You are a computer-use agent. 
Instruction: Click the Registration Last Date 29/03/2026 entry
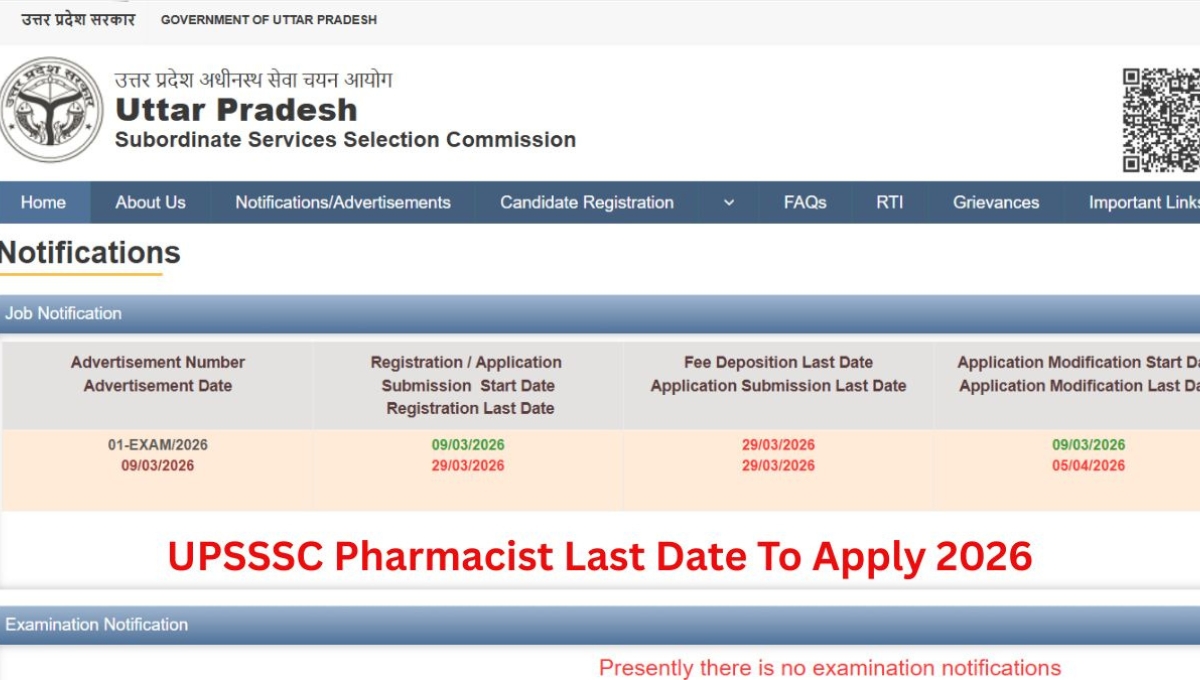click(470, 465)
